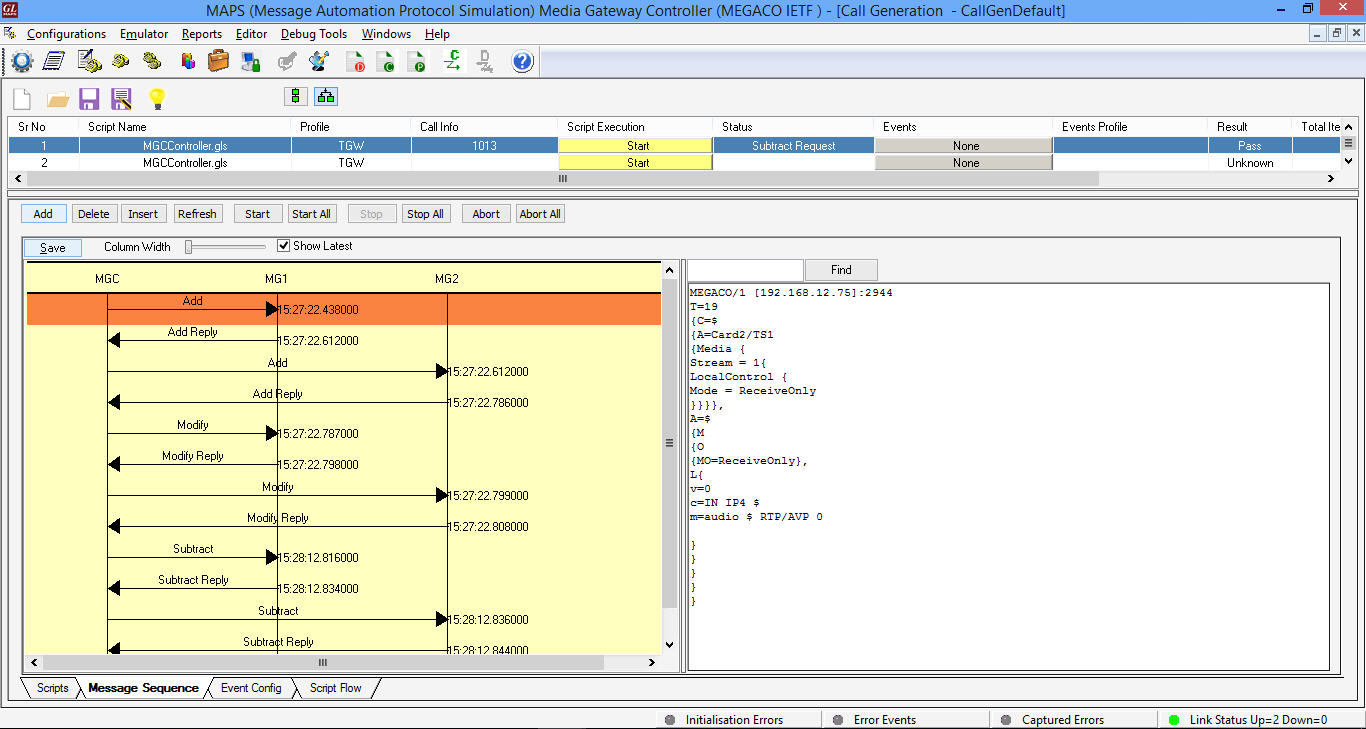Click the notepad with phone icon
Image resolution: width=1366 pixels, height=729 pixels.
[89, 61]
